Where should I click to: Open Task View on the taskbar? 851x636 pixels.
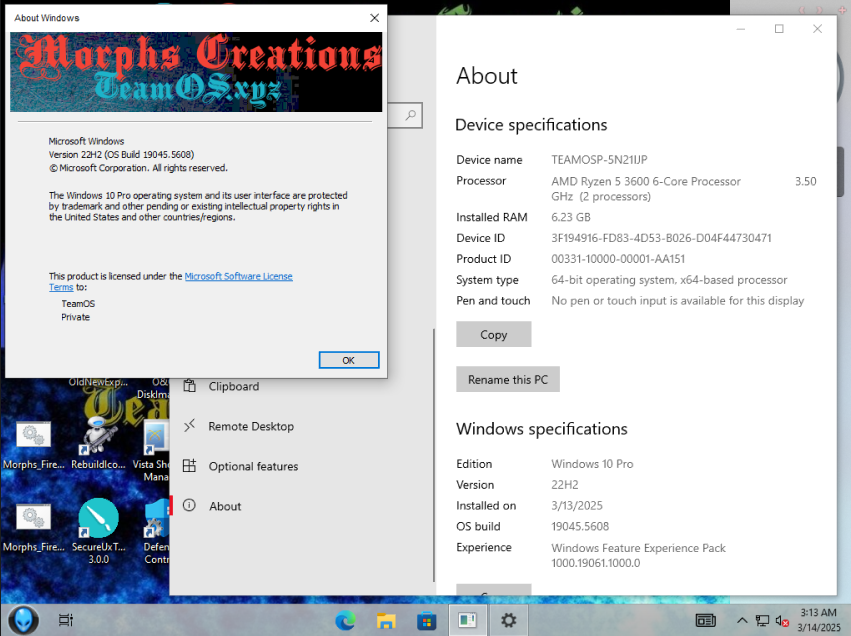(66, 620)
